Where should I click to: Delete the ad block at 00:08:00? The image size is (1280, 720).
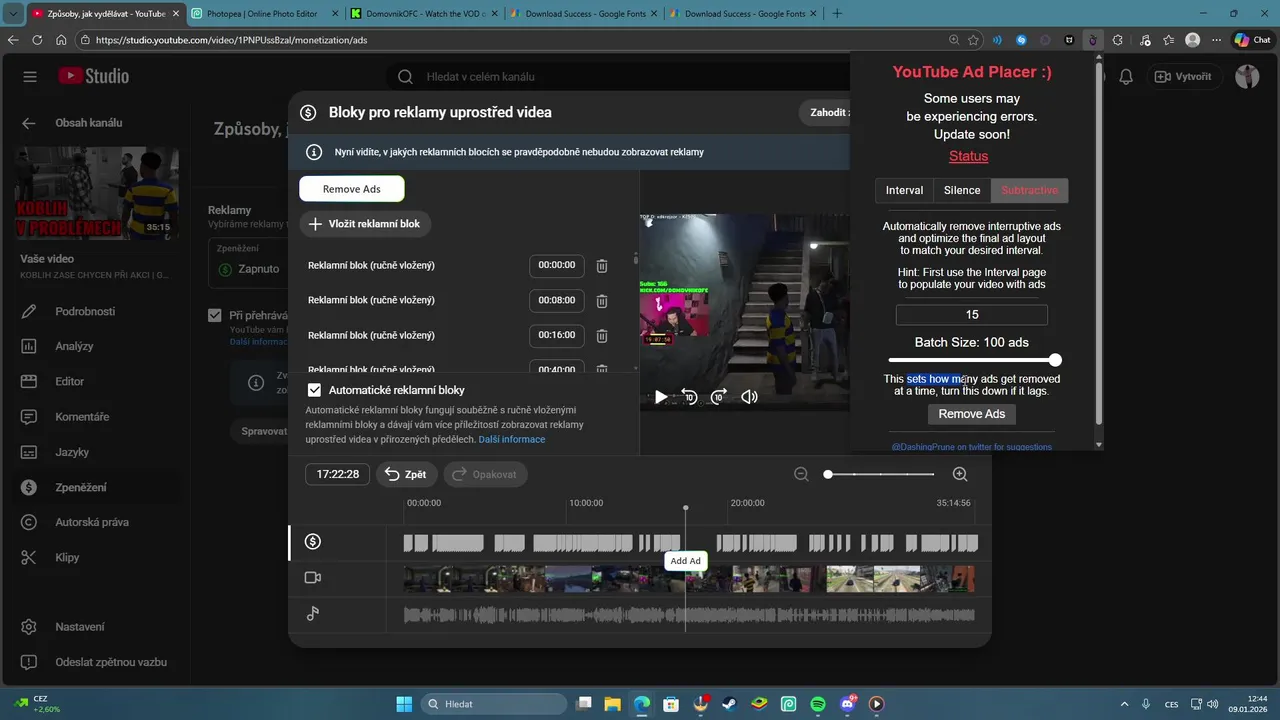tap(602, 301)
